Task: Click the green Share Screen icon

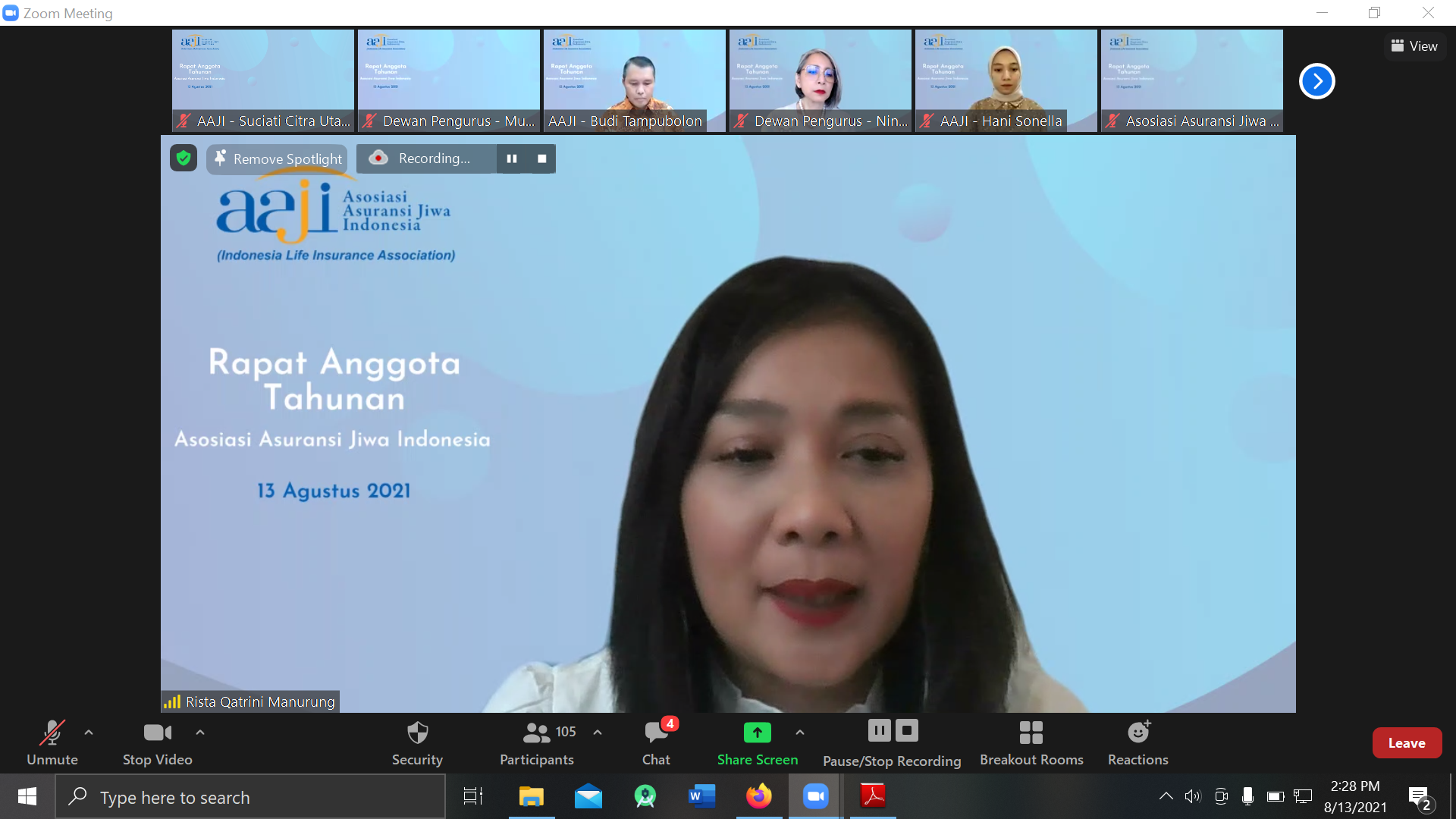Action: point(758,732)
